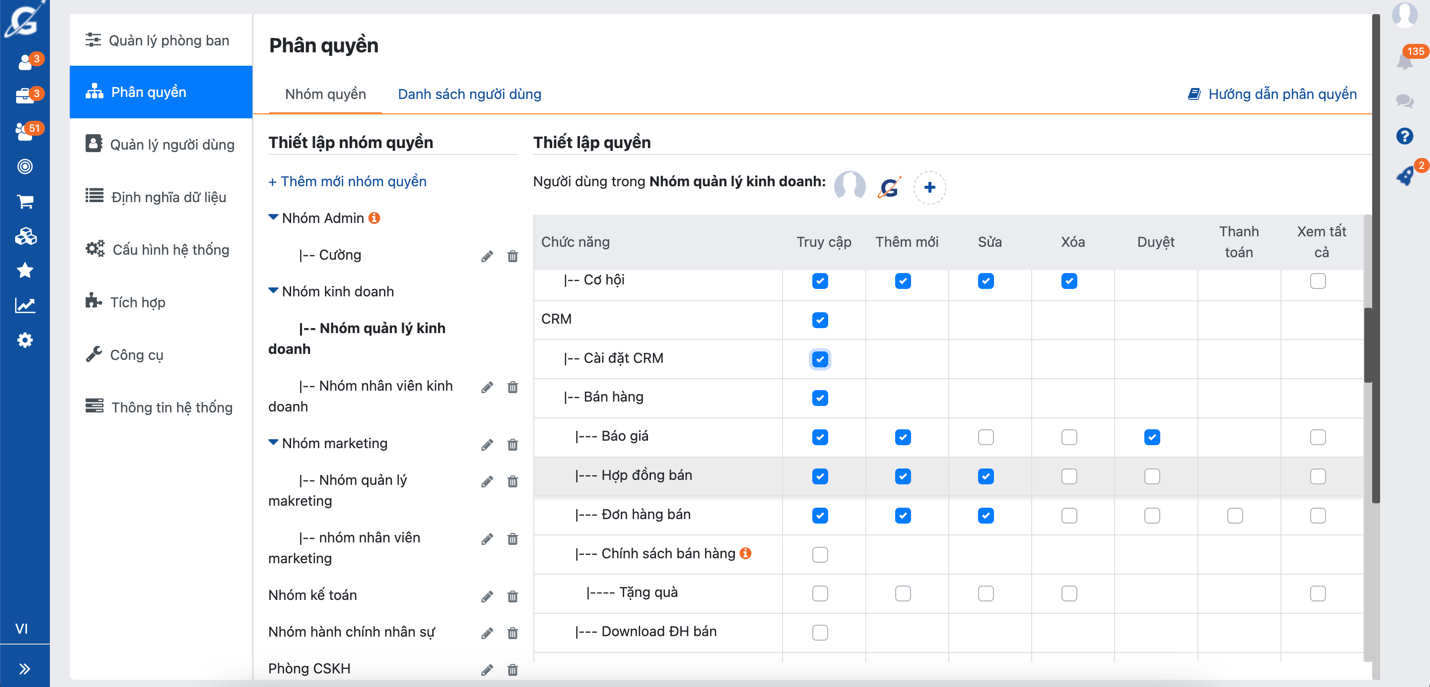Open the help question mark icon

pos(1405,136)
